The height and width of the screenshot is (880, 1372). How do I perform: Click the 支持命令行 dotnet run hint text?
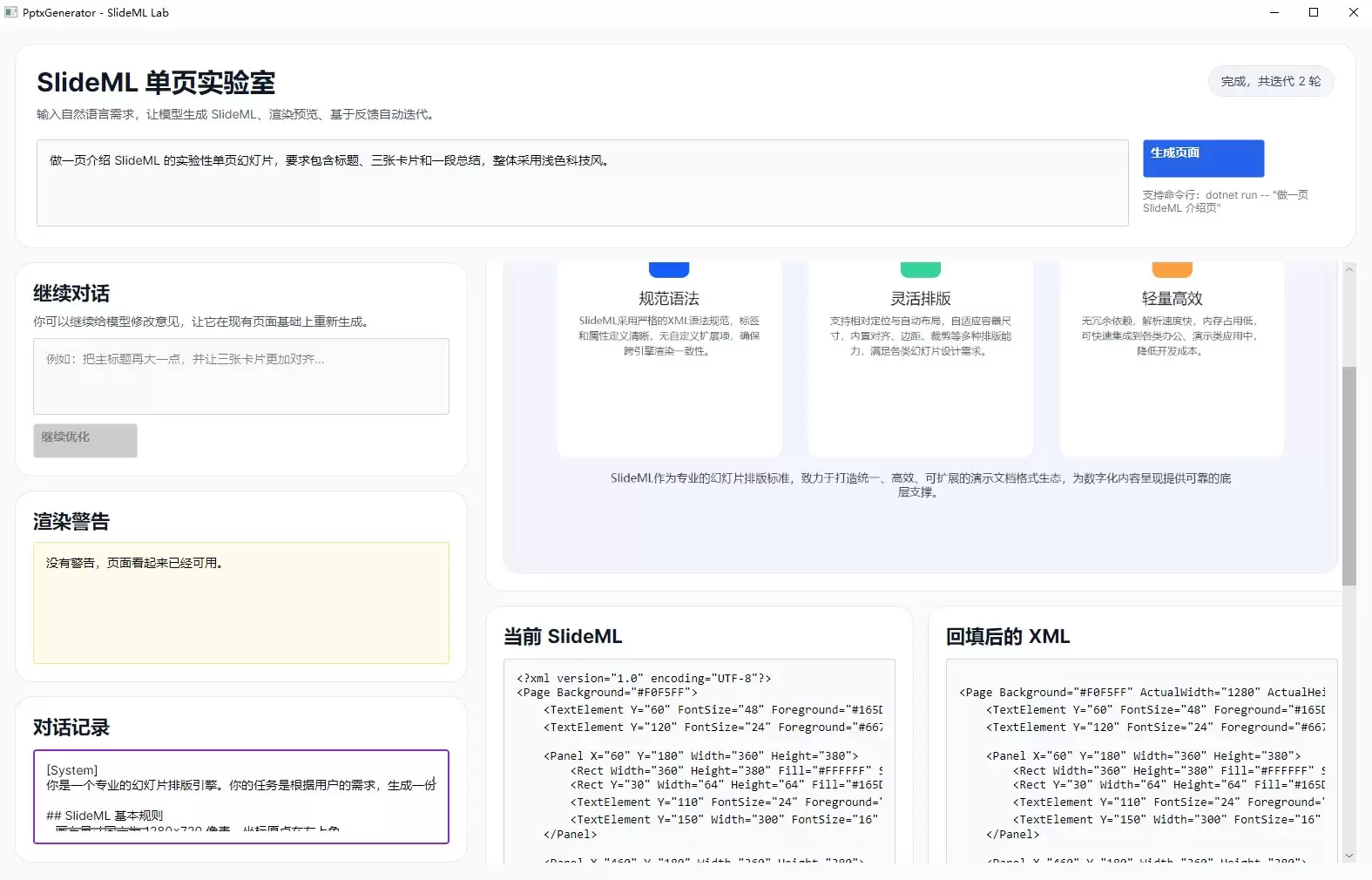[x=1226, y=201]
